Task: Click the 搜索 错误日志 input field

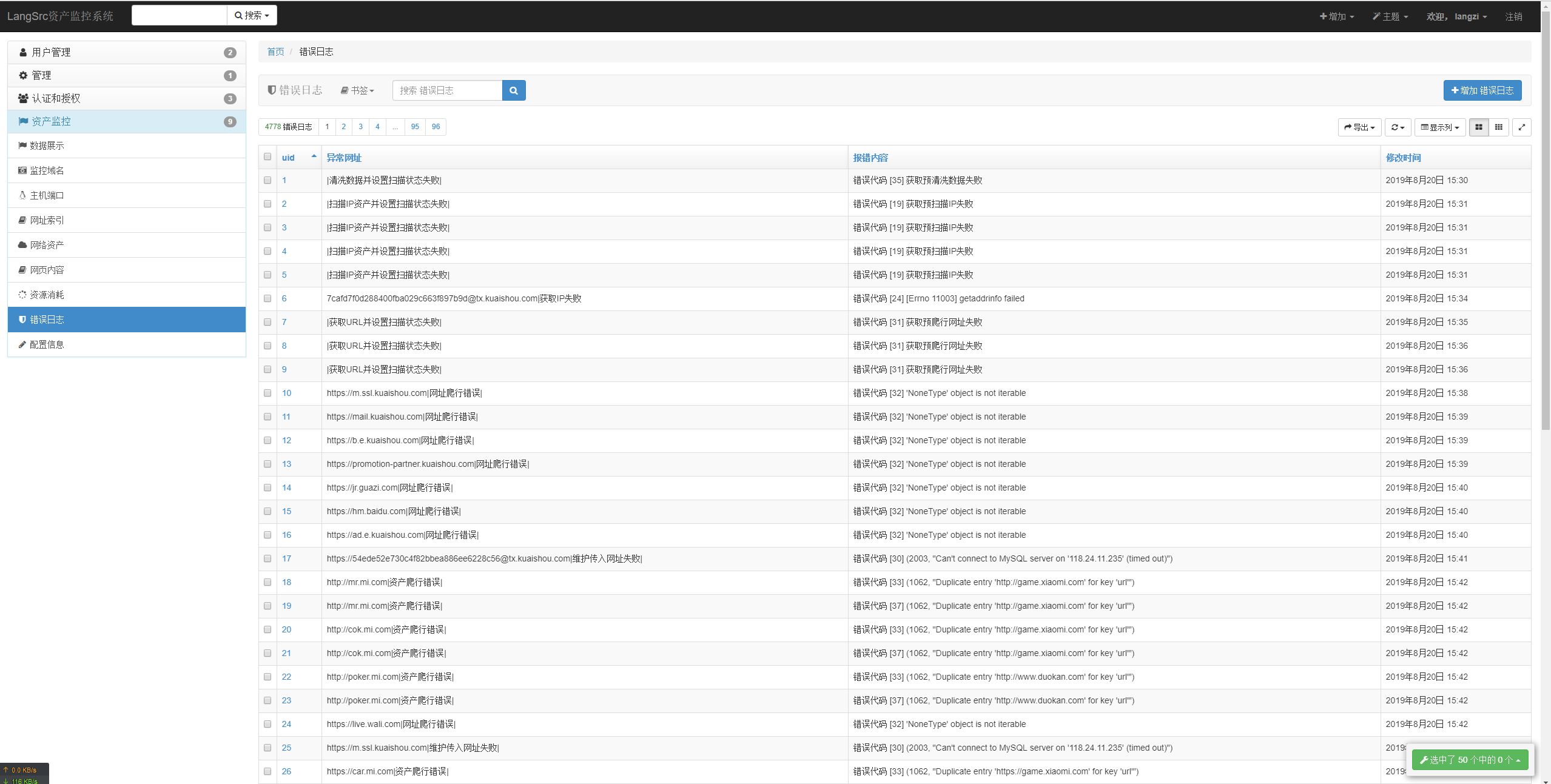Action: pos(447,90)
